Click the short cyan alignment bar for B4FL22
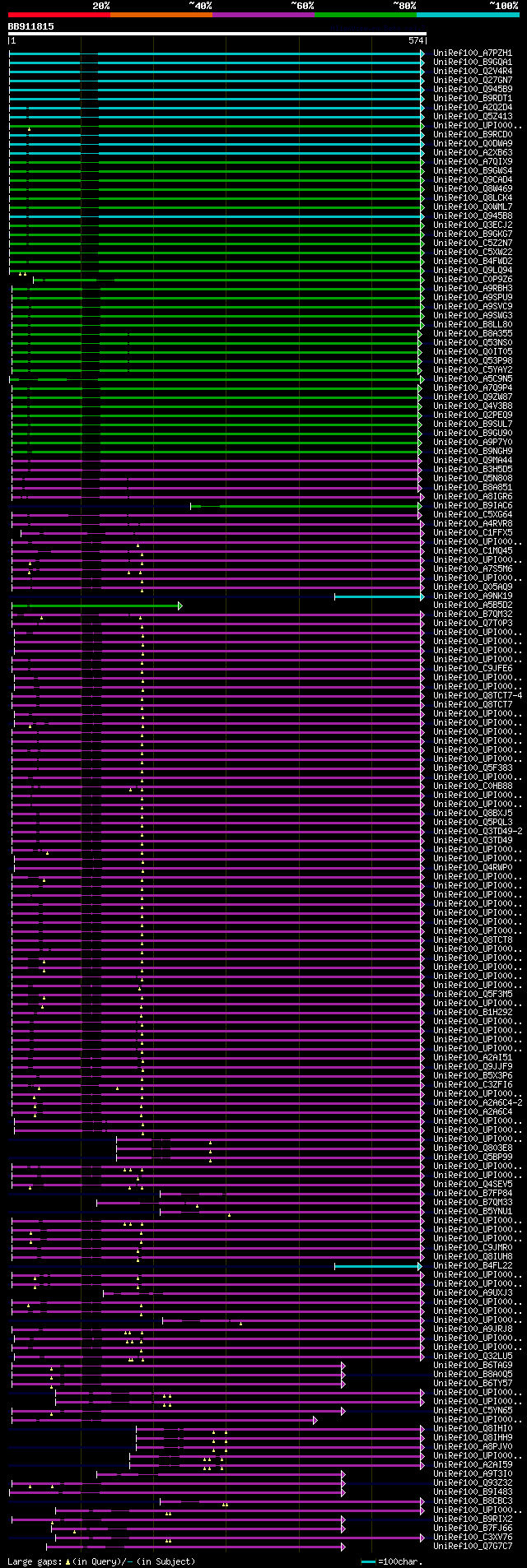Image resolution: width=527 pixels, height=1568 pixels. (378, 1265)
